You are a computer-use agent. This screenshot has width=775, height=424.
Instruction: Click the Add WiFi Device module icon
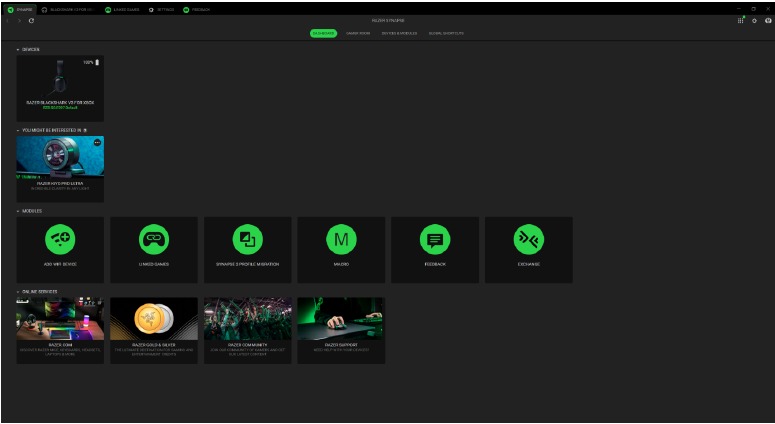[60, 239]
